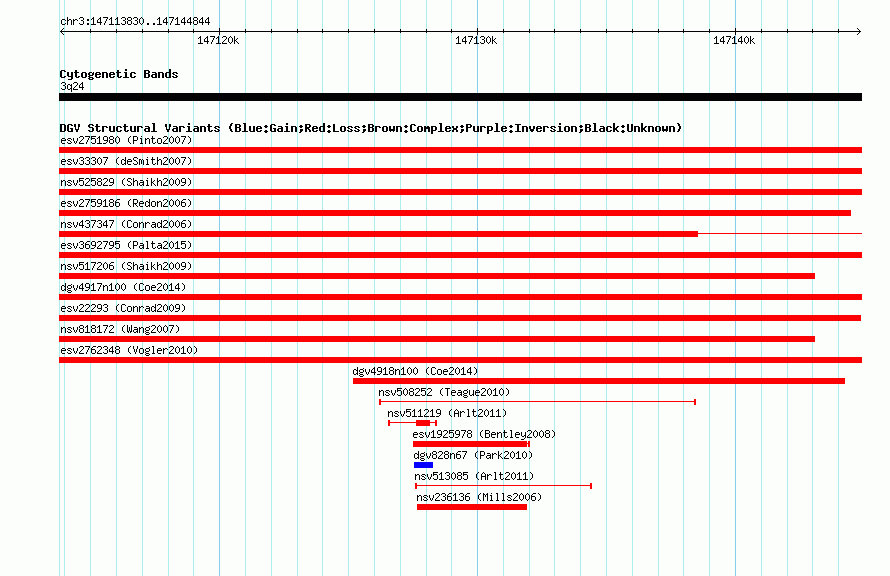
Task: Open the esv2762348 (Vogler2010) label
Action: (x=129, y=350)
